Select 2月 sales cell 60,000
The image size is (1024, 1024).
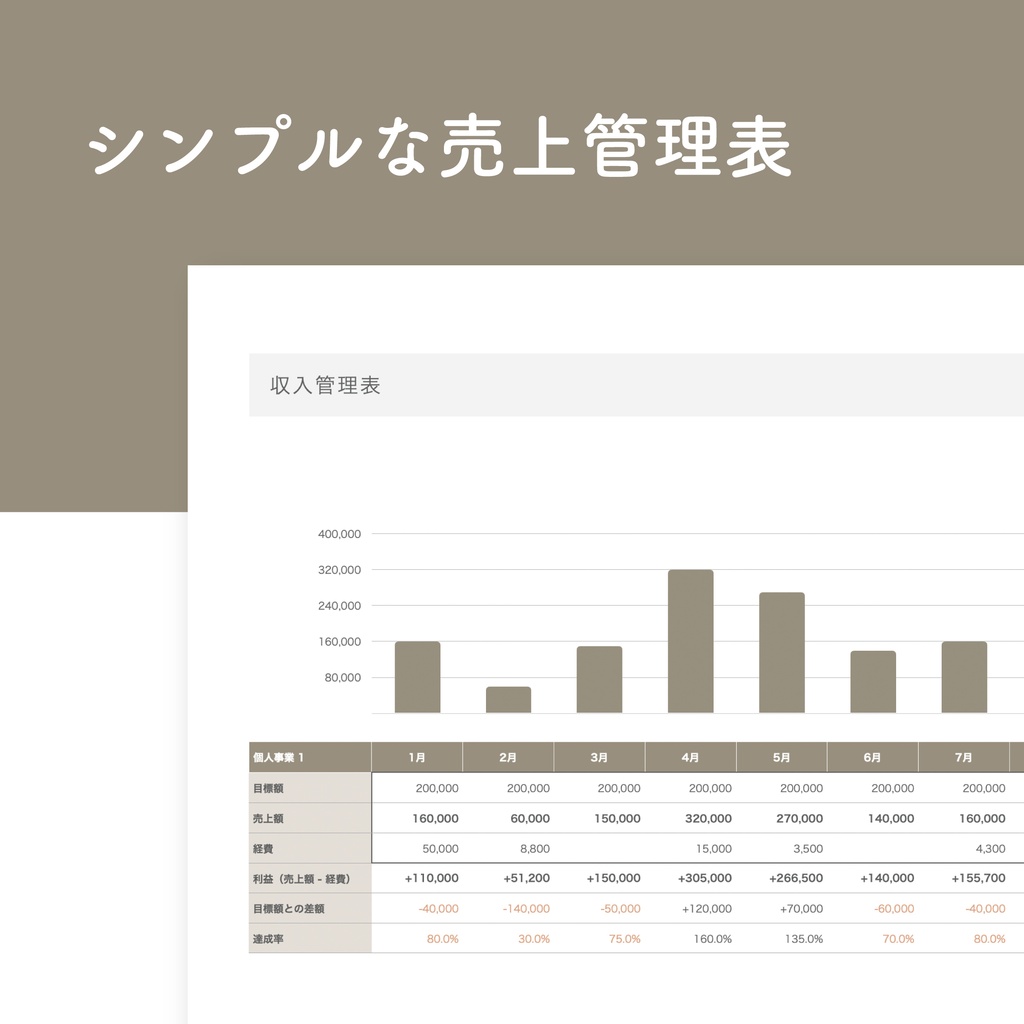[x=508, y=818]
